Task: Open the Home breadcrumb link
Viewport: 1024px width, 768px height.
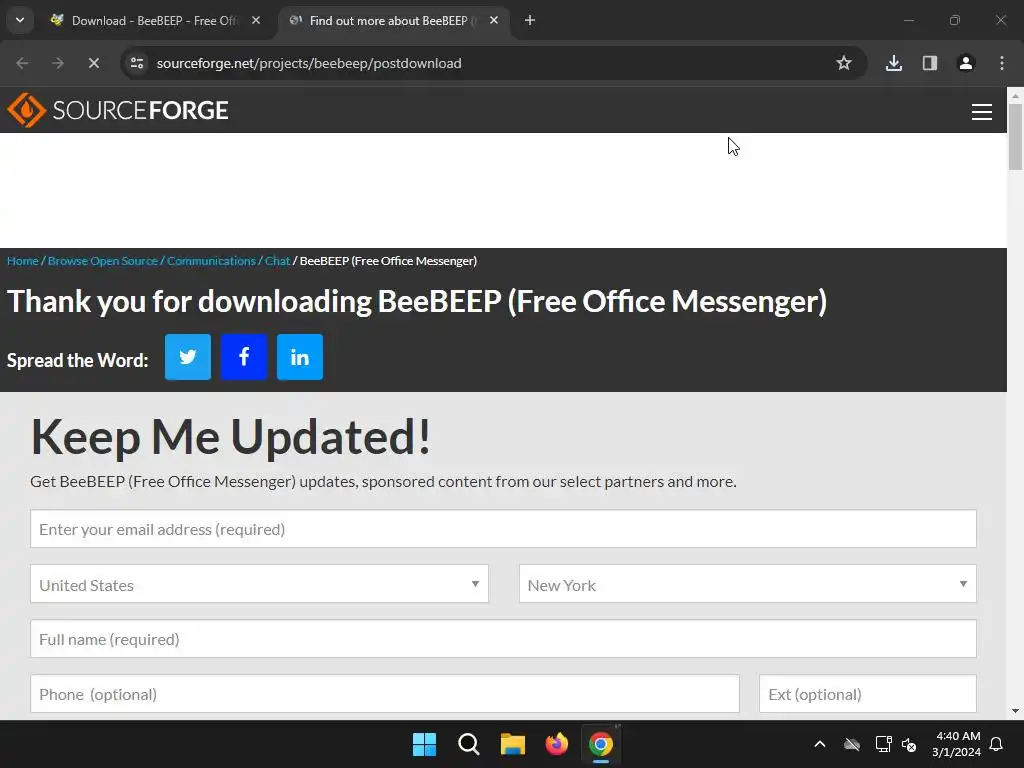Action: point(23,261)
